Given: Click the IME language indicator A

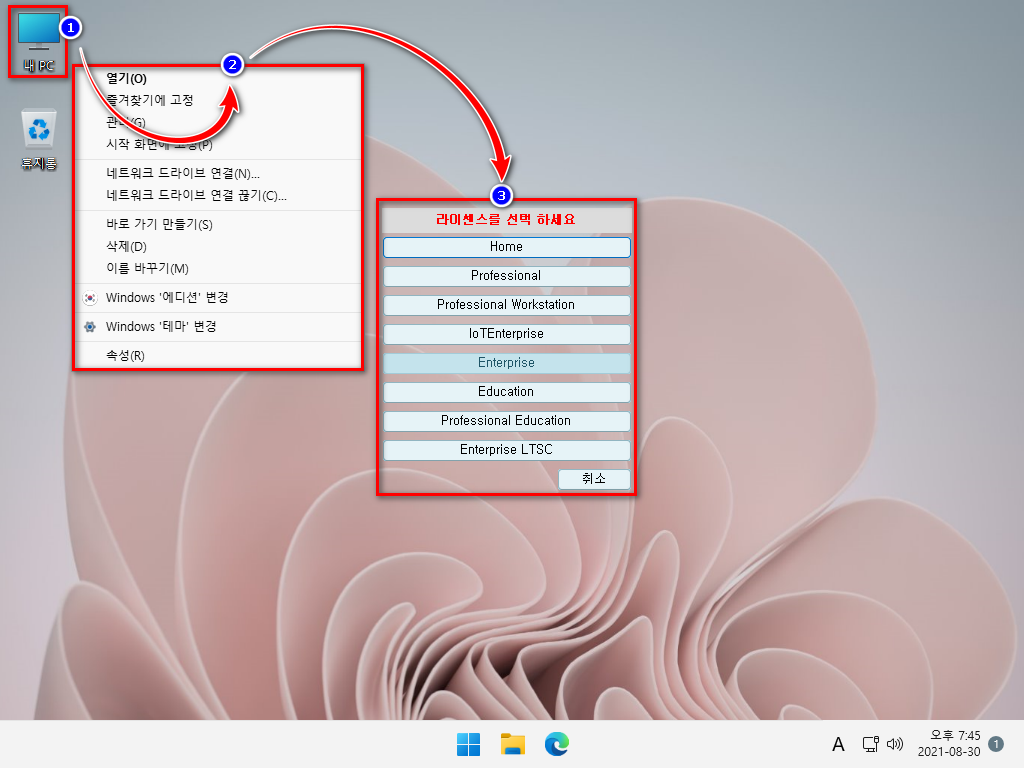Looking at the screenshot, I should (x=839, y=744).
